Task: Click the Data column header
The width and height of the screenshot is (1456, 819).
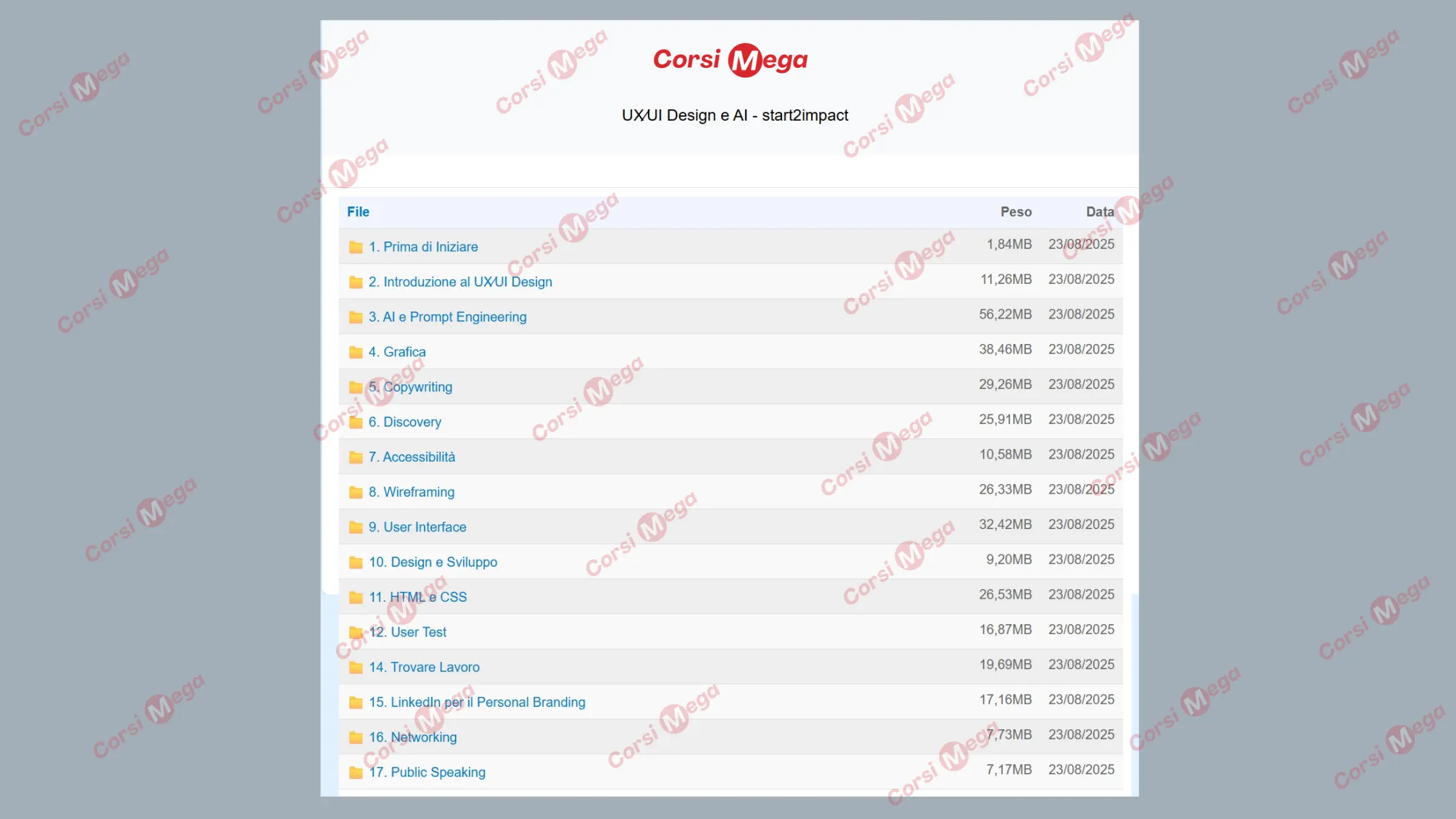Action: (1099, 212)
